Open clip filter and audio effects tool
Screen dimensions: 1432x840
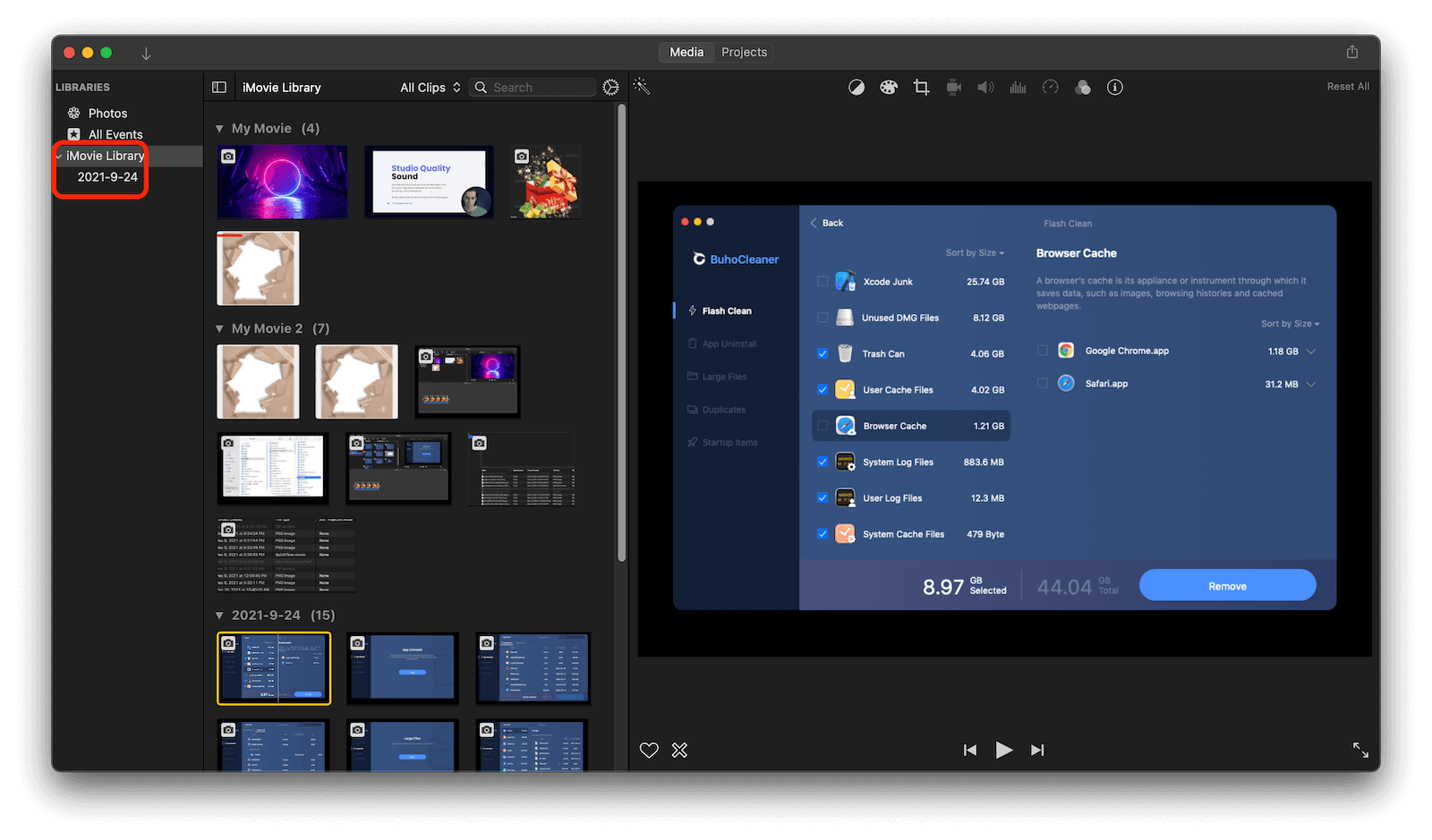1083,87
